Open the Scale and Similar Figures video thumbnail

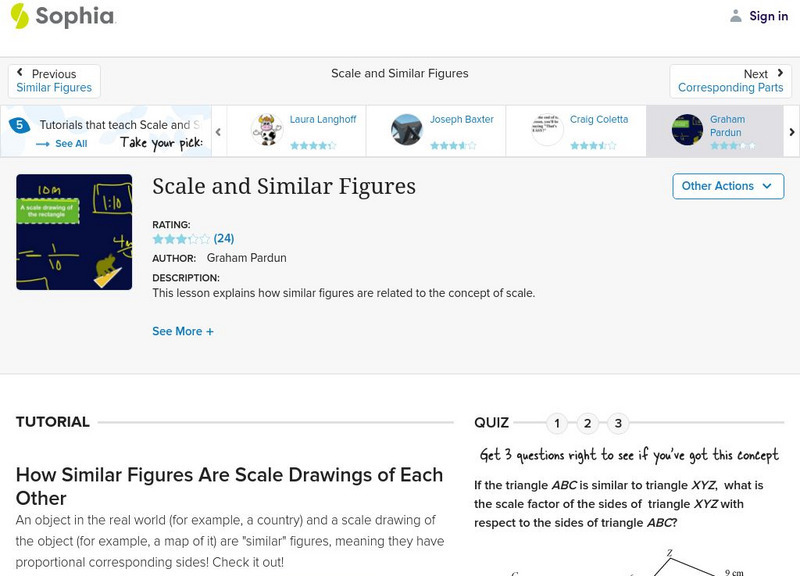point(74,232)
